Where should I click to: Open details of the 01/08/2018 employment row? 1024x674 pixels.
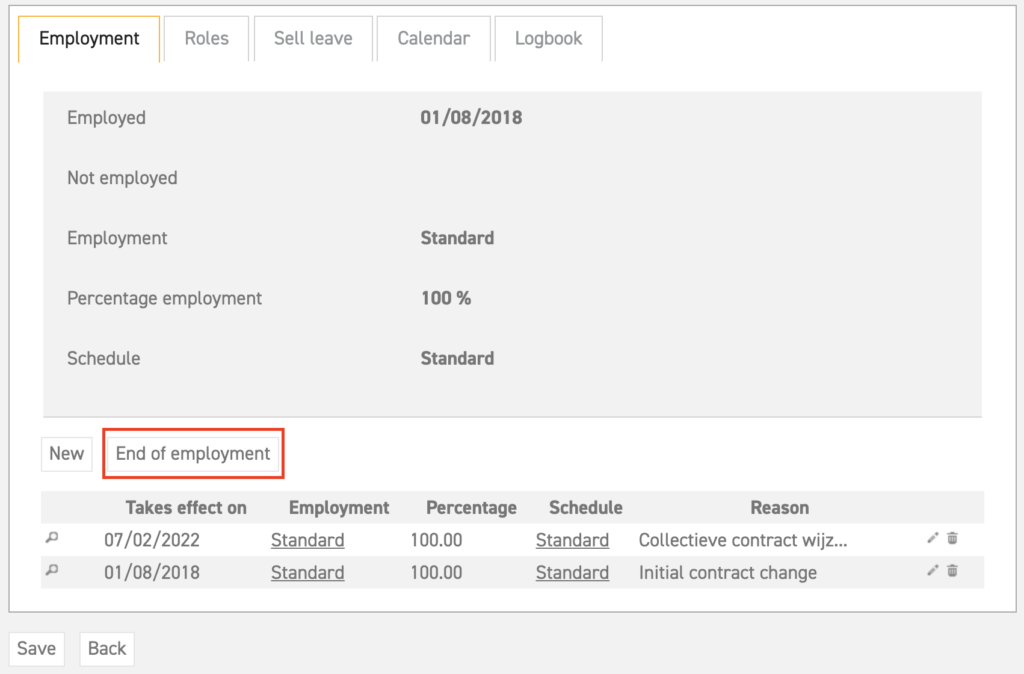(51, 572)
